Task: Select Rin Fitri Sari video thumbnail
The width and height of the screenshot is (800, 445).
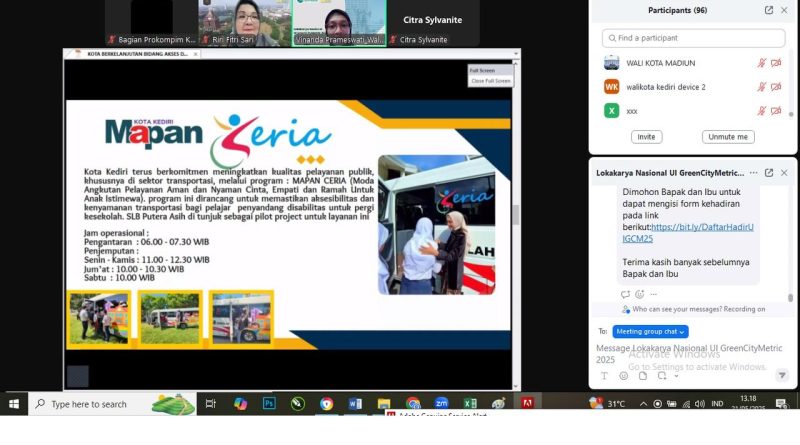Action: [245, 23]
